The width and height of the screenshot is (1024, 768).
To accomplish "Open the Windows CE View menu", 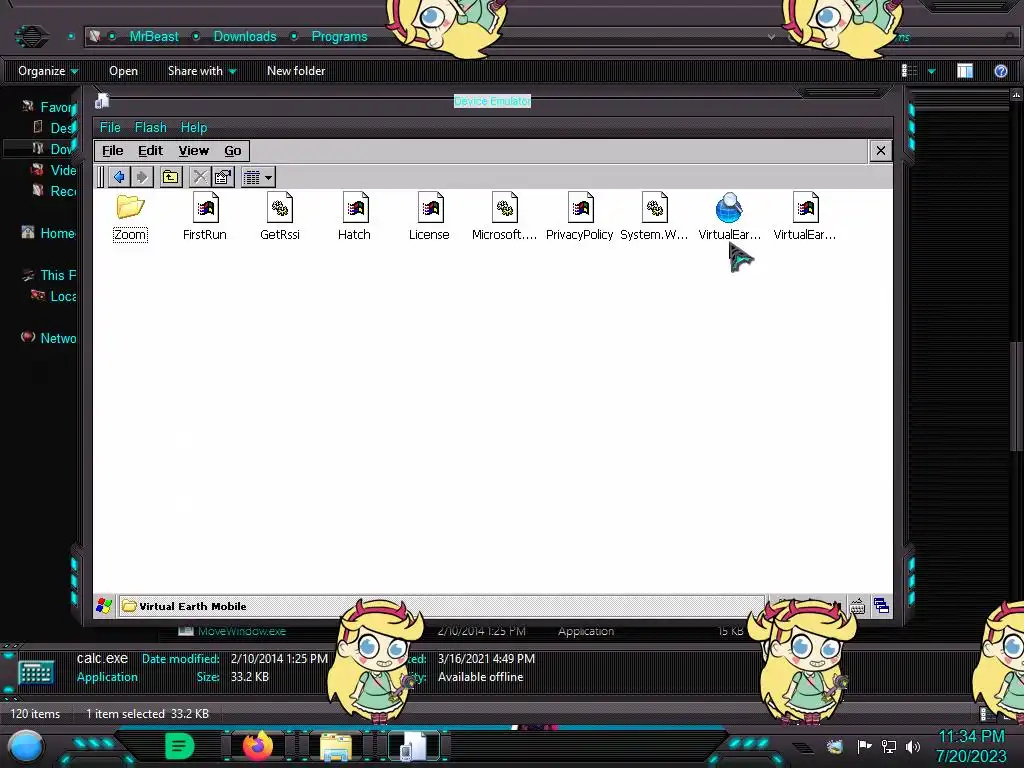I will click(193, 151).
